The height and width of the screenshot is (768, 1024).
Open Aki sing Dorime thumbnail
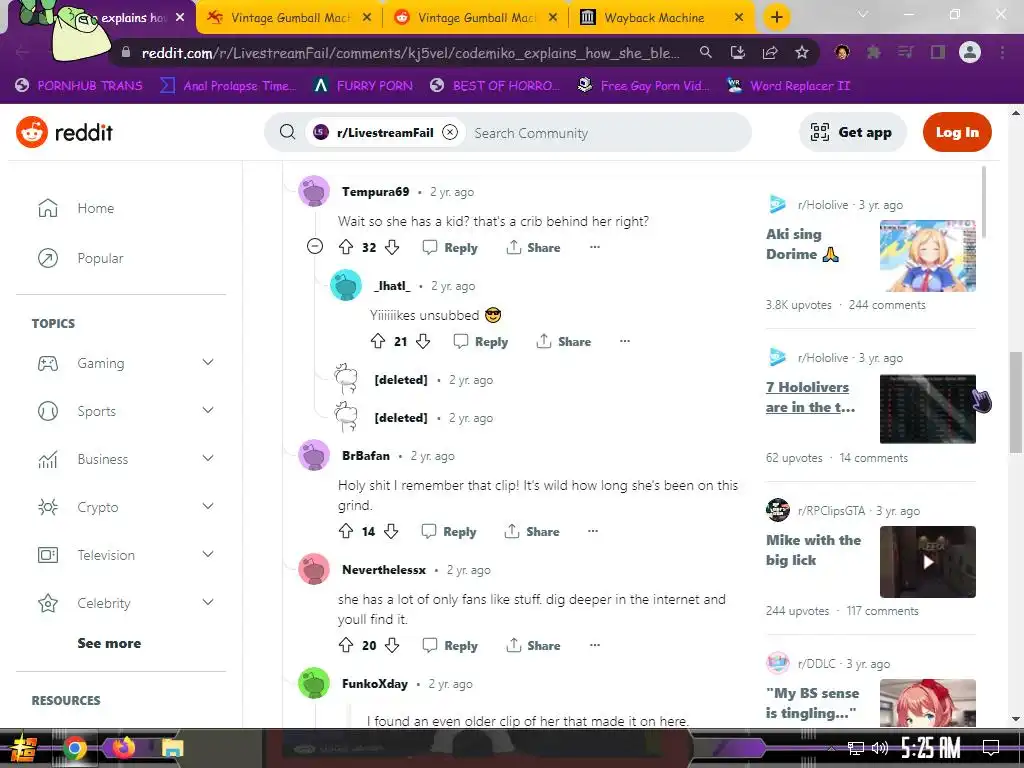[927, 255]
